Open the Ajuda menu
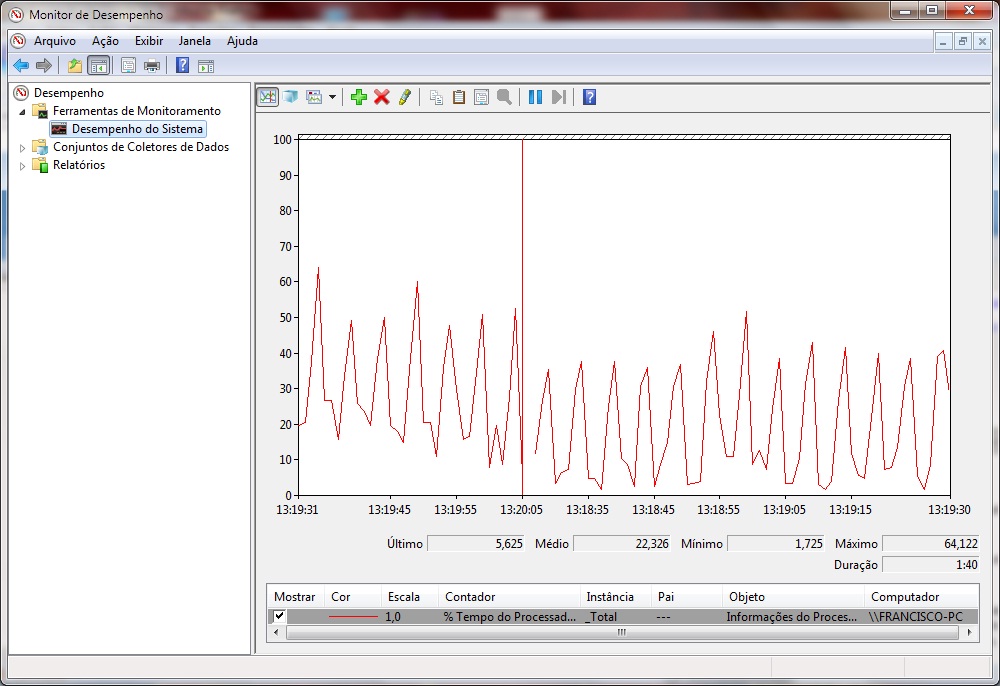Viewport: 1000px width, 686px height. (242, 41)
